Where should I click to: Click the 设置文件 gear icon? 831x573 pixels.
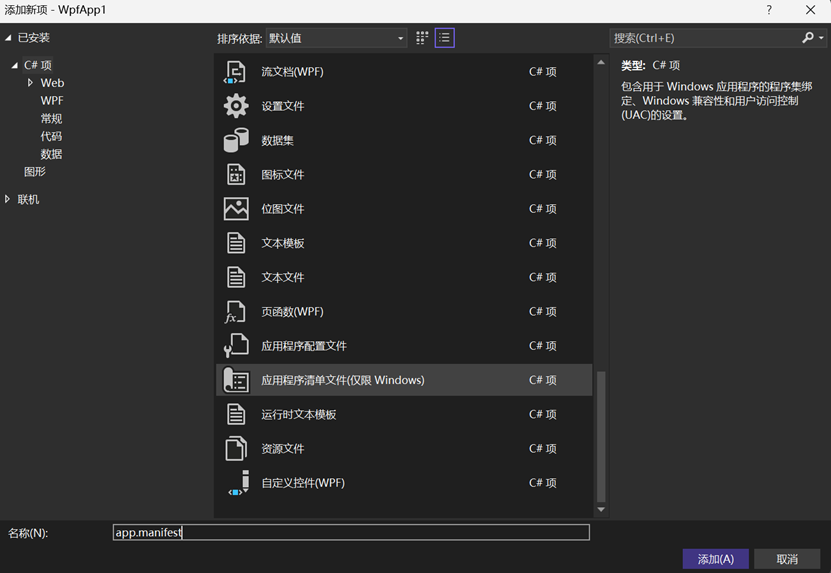pyautogui.click(x=235, y=106)
